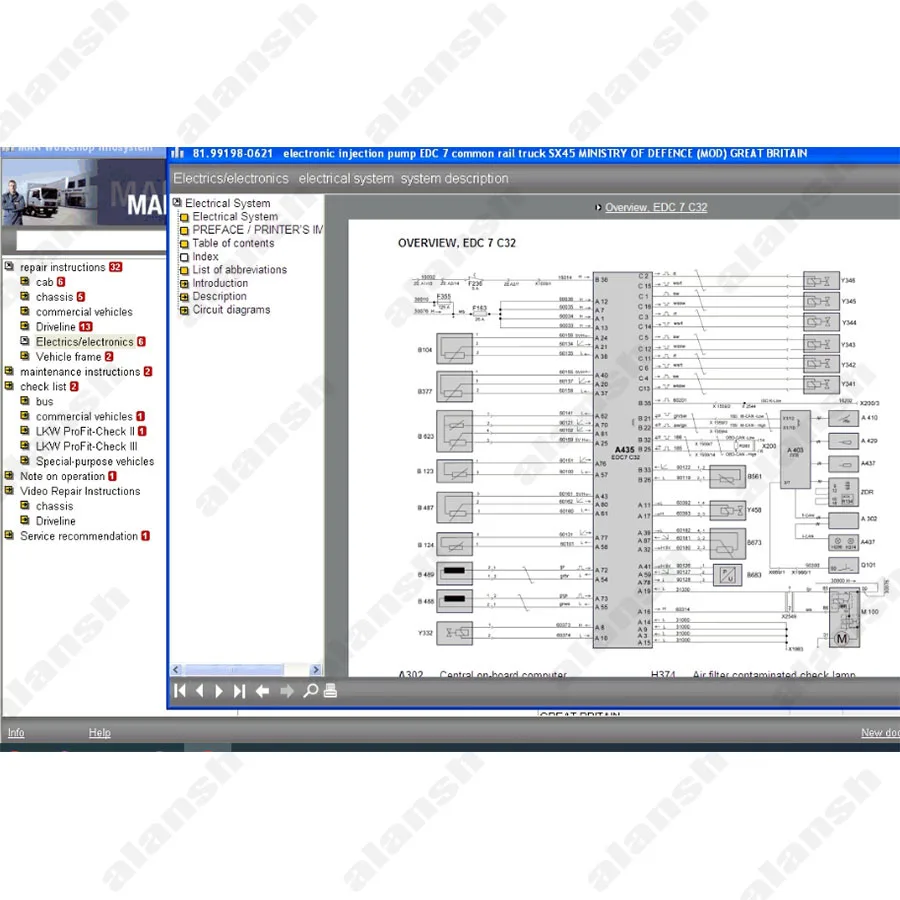Click the page icon next to Index

[184, 257]
